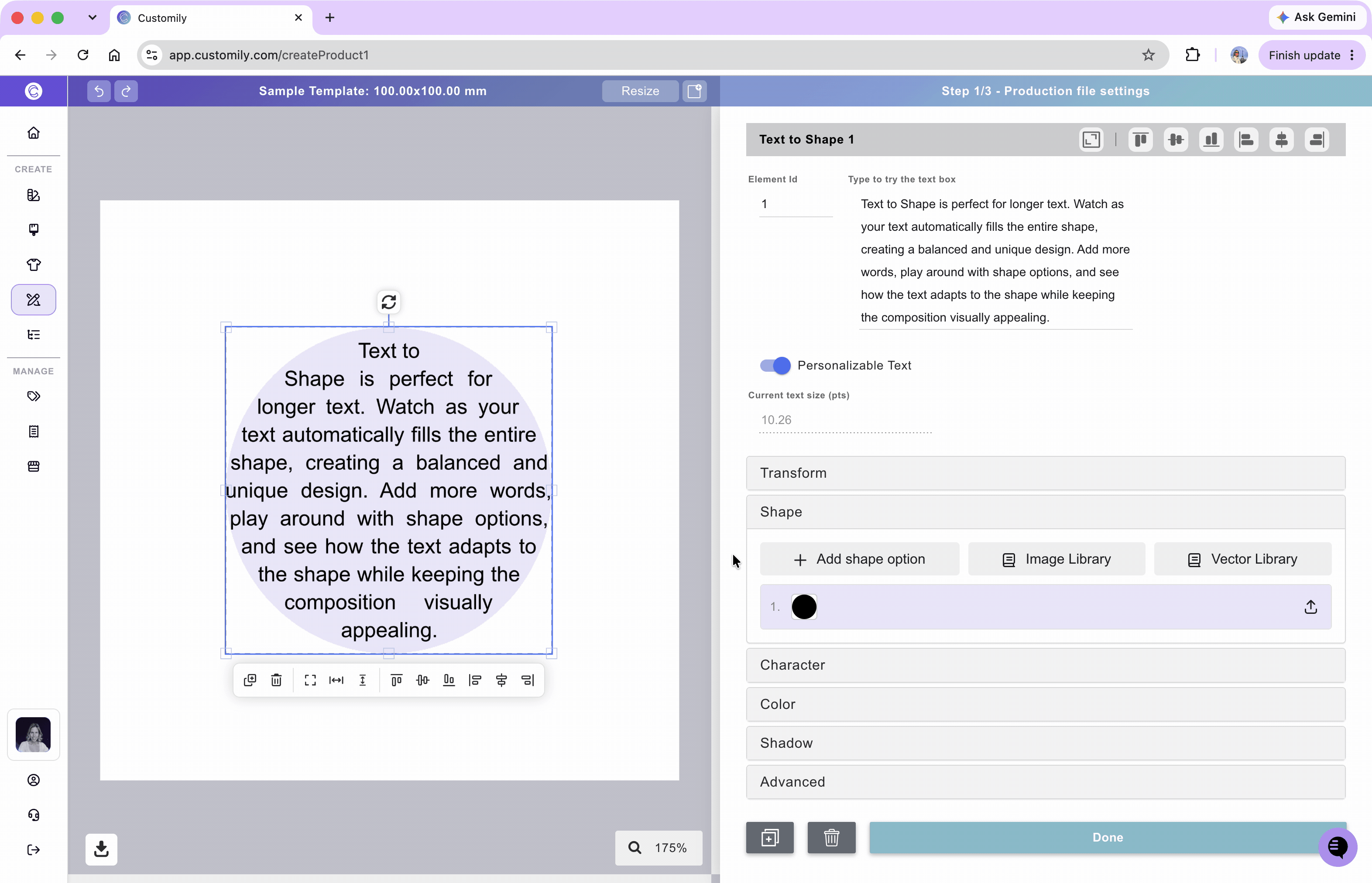Open the Image Library

1056,559
